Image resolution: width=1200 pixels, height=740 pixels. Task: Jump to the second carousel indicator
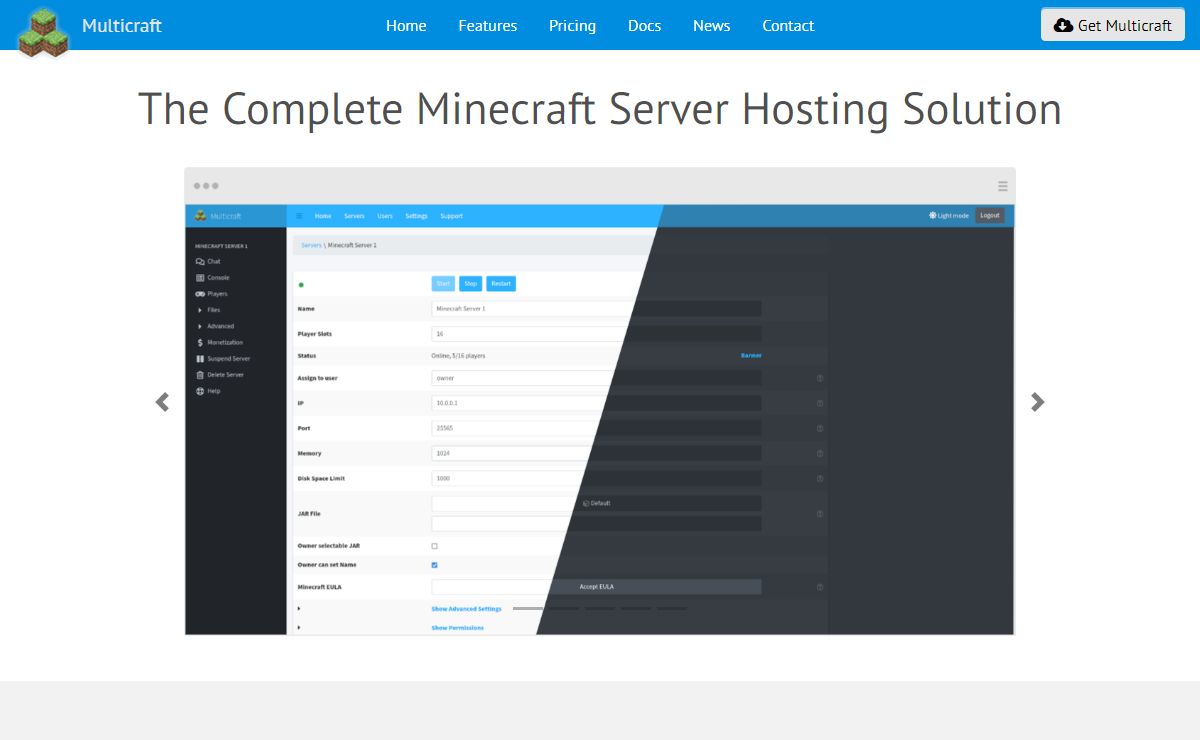click(x=564, y=608)
